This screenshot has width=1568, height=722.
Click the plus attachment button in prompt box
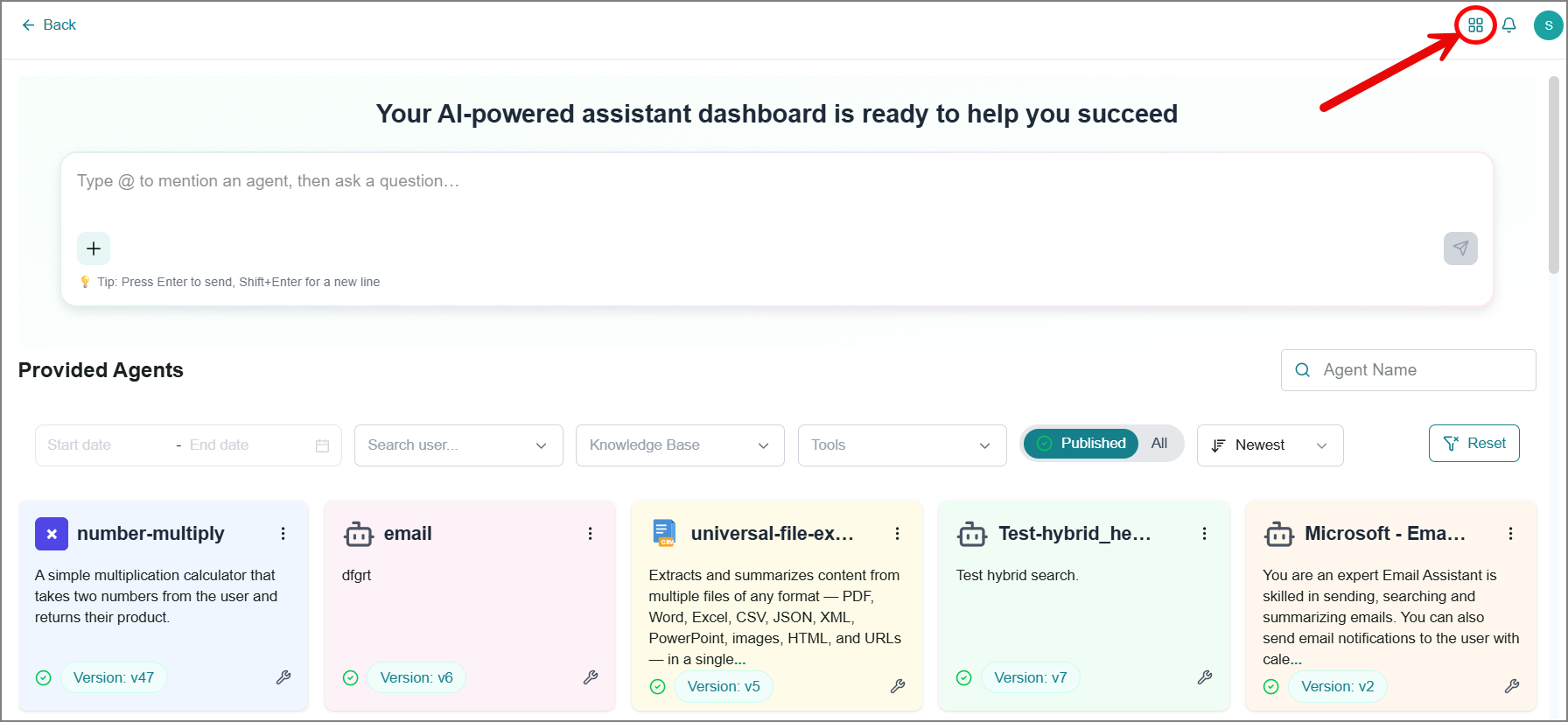(x=94, y=249)
